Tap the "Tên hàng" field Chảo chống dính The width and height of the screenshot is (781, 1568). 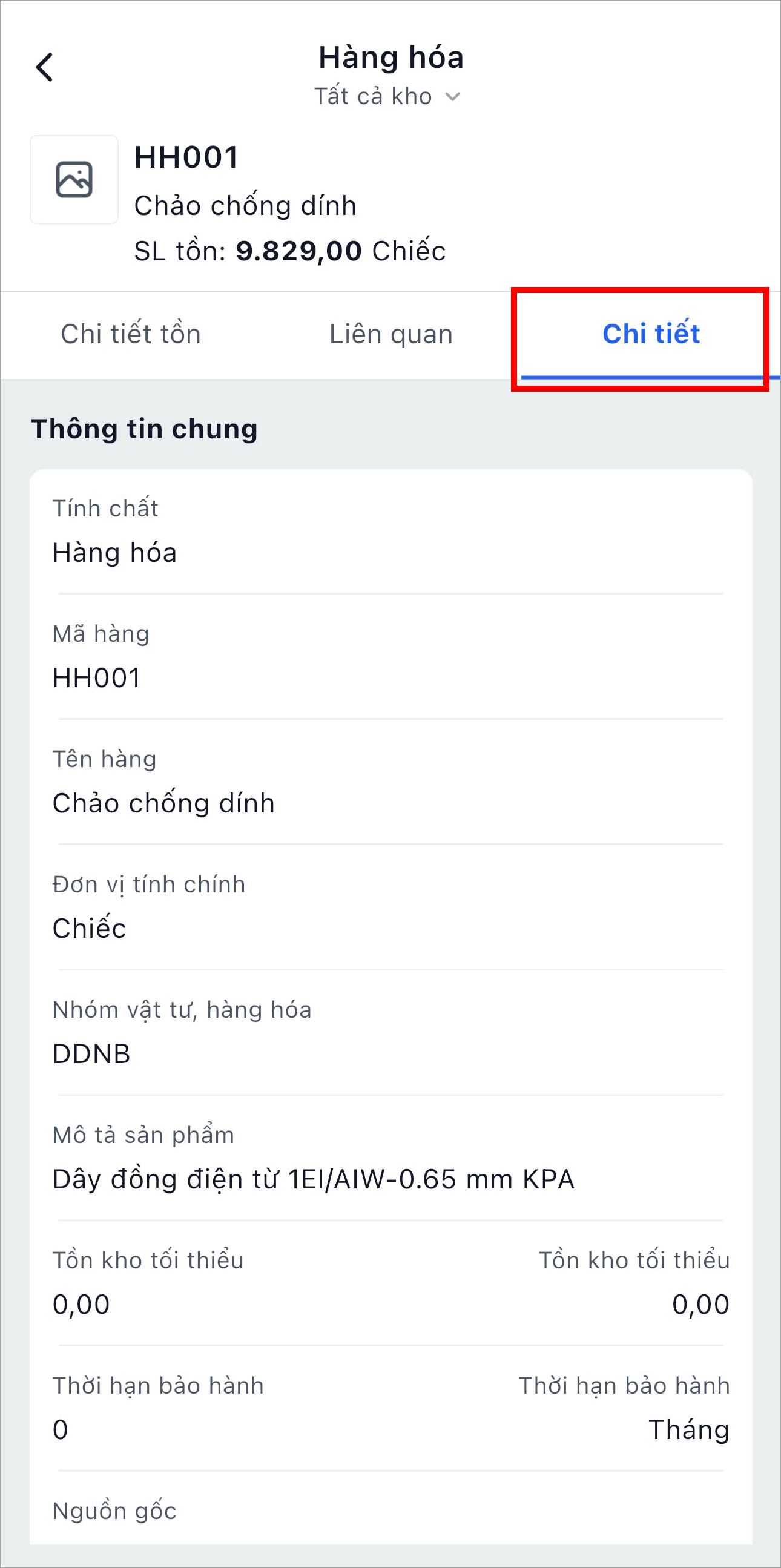pyautogui.click(x=163, y=803)
